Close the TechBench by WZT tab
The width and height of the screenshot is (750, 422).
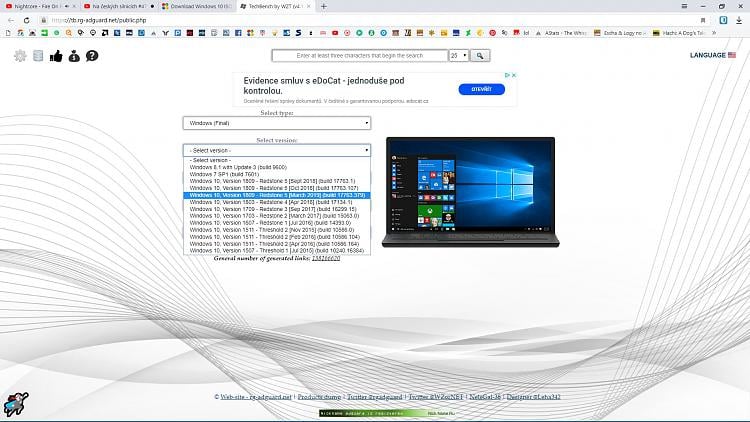[309, 6]
